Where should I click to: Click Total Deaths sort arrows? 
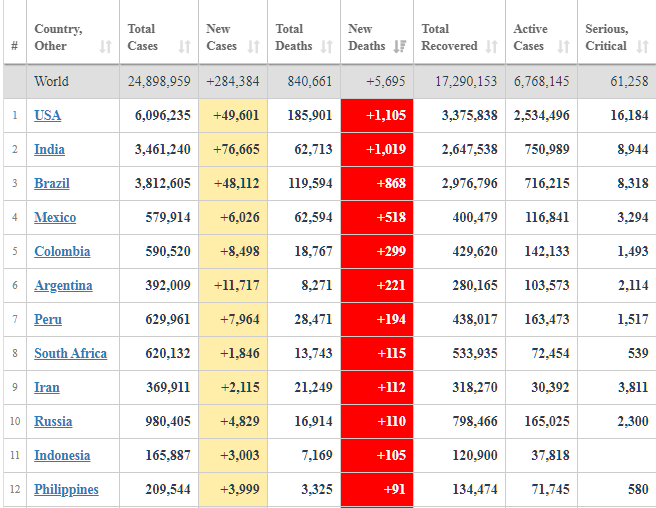[x=326, y=46]
